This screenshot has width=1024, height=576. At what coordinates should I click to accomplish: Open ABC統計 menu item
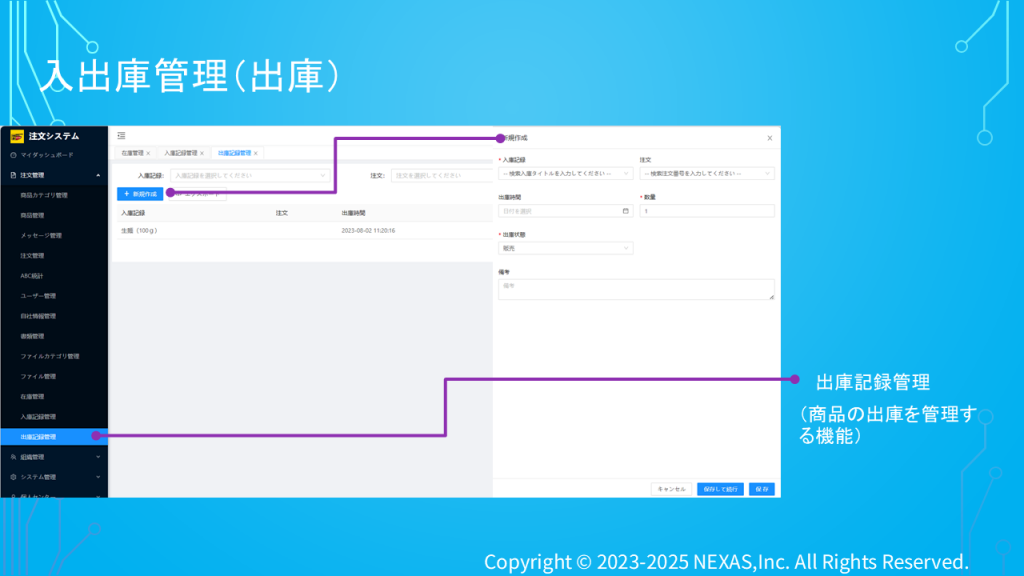click(x=32, y=276)
